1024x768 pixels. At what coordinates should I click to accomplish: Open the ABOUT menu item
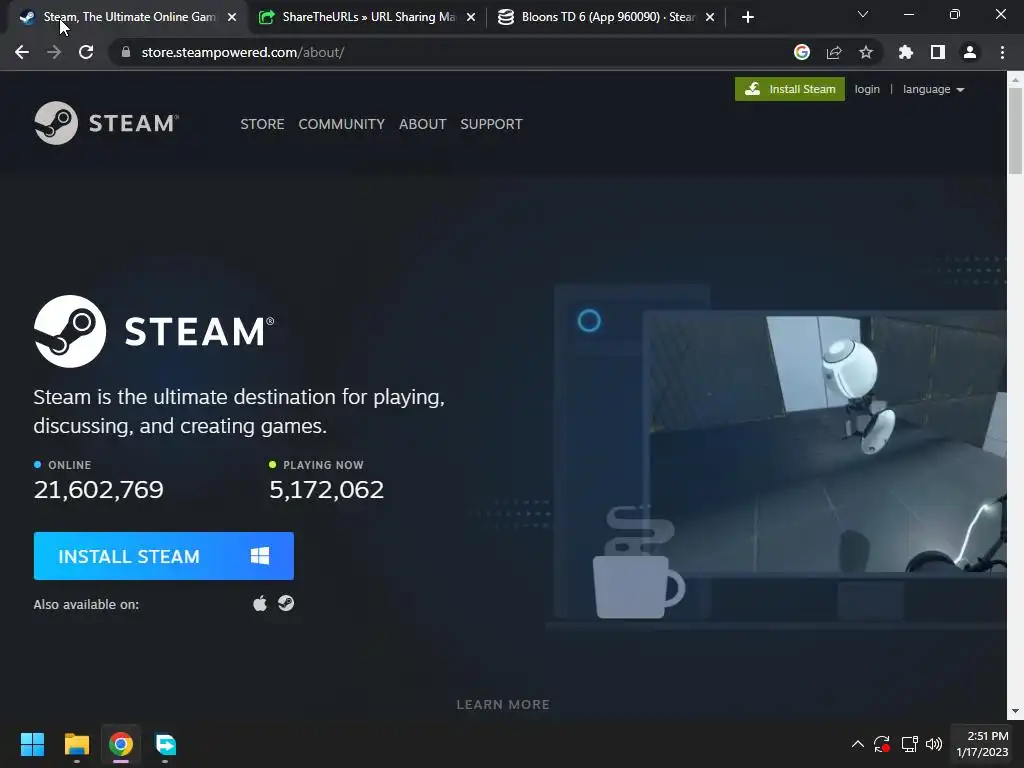click(423, 124)
